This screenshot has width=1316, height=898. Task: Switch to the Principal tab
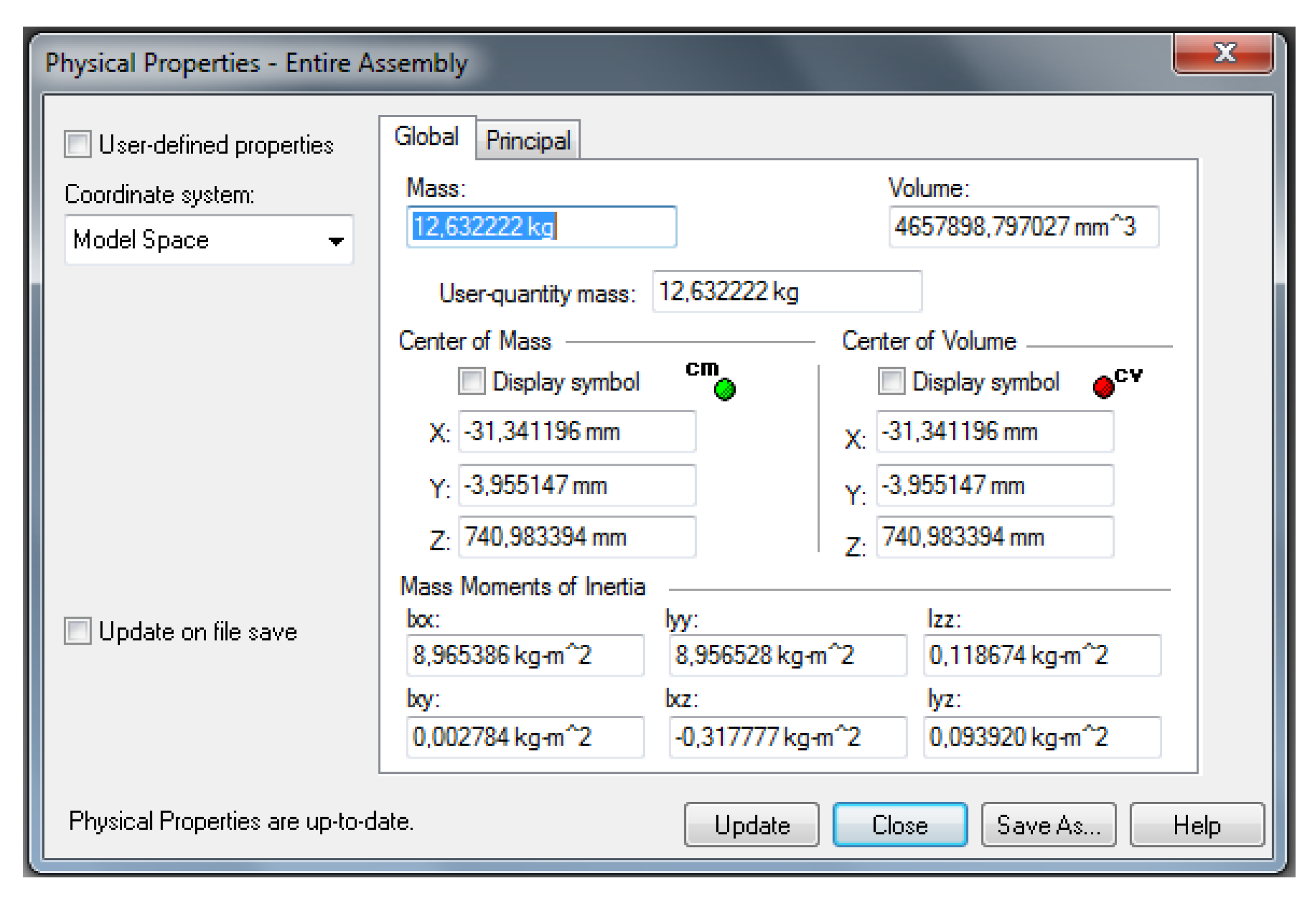coord(528,140)
